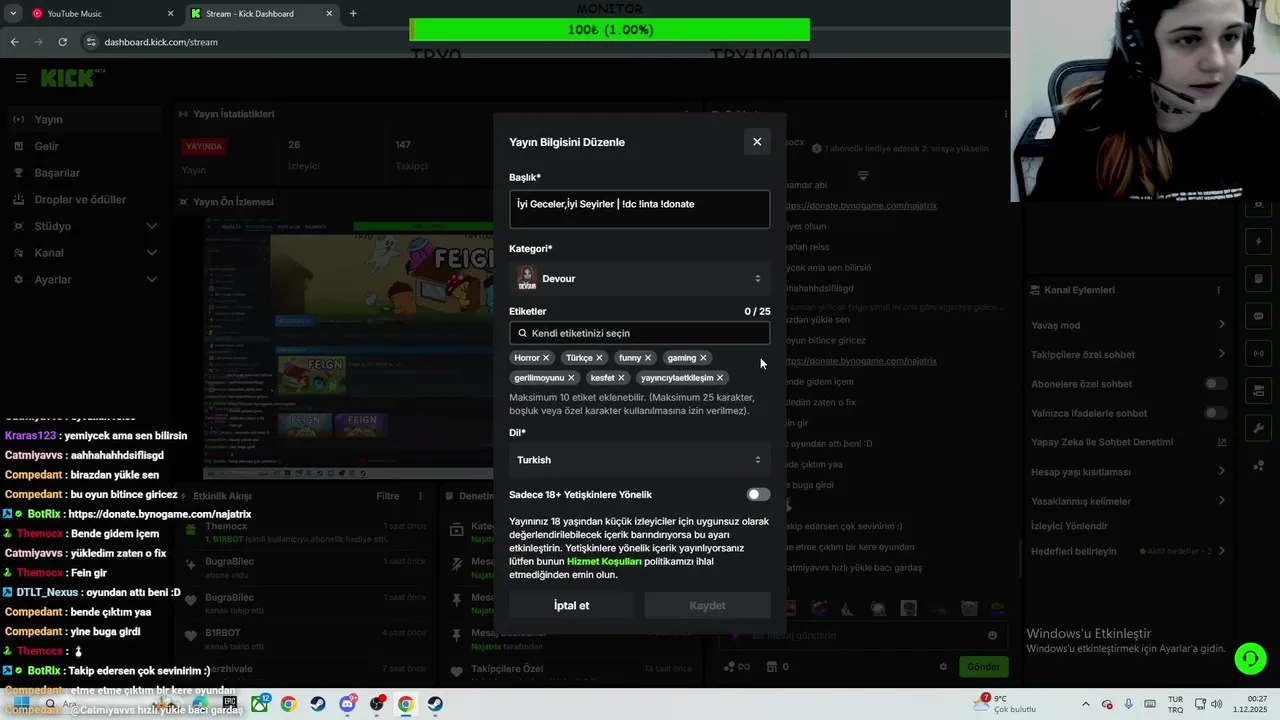This screenshot has width=1280, height=720.
Task: Expand Stüdyo in the left sidebar
Action: click(x=84, y=226)
